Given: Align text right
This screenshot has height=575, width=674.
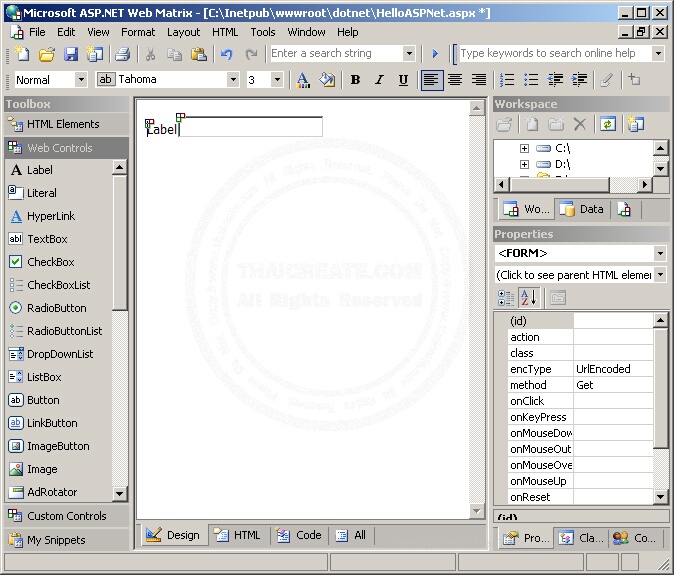Looking at the screenshot, I should (479, 80).
